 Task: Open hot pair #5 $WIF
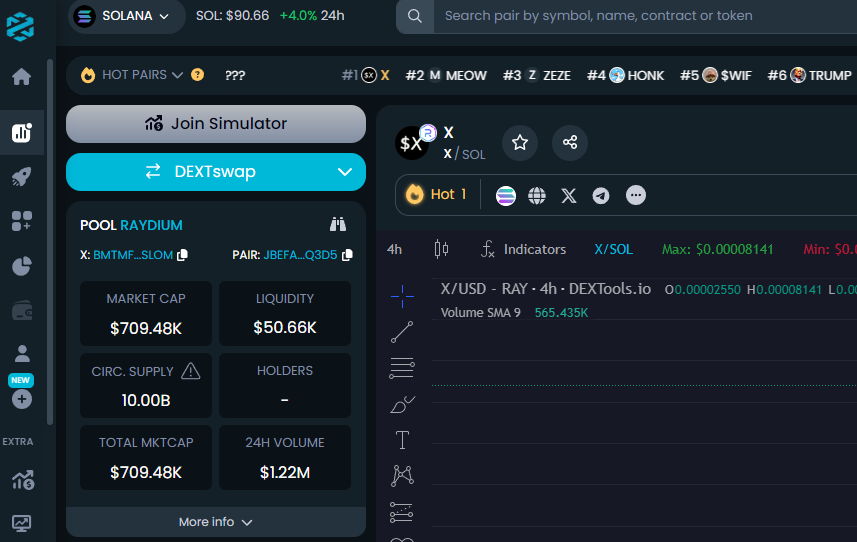tap(715, 75)
